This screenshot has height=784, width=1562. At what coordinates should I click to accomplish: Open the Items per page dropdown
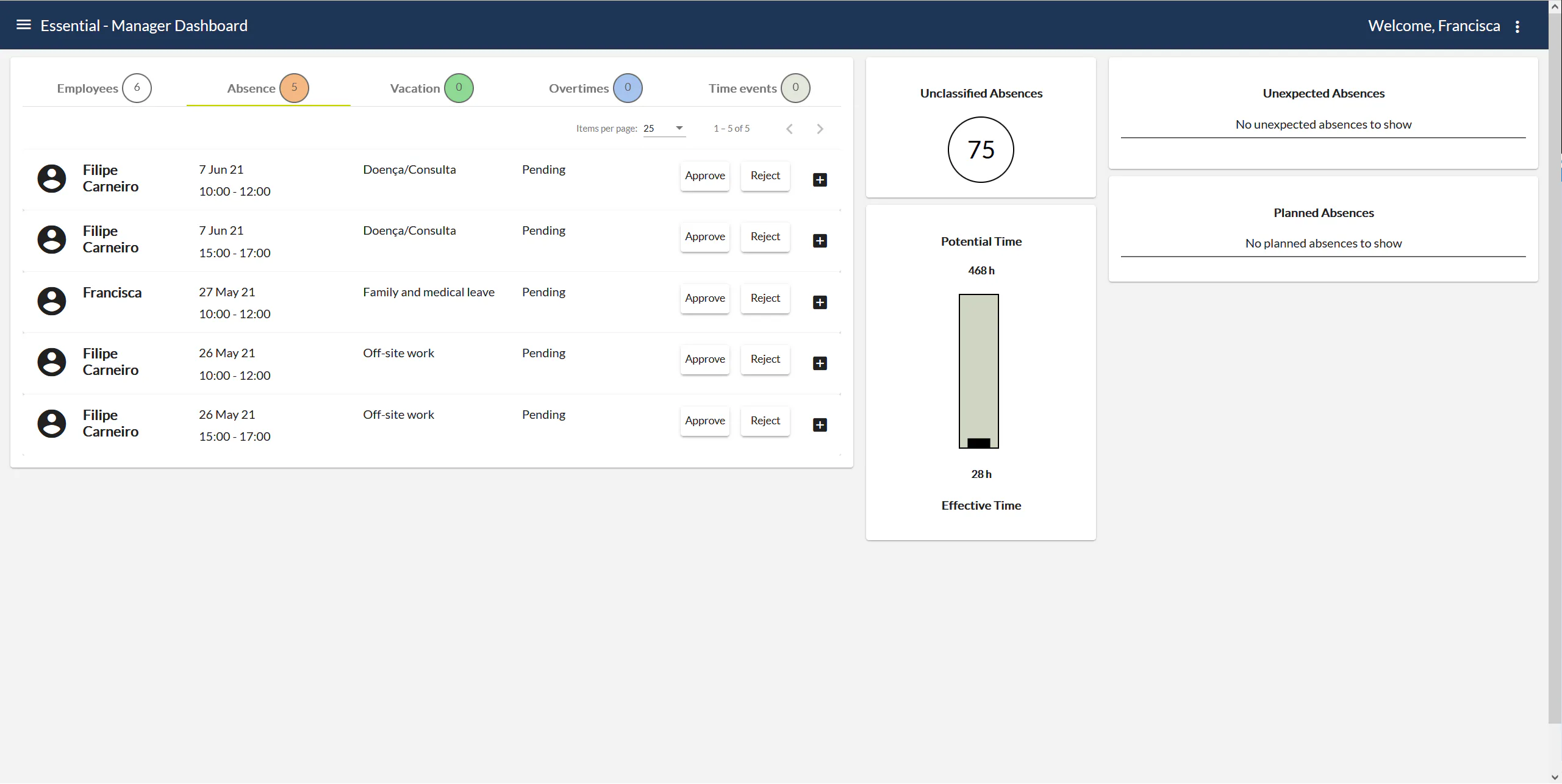tap(664, 128)
